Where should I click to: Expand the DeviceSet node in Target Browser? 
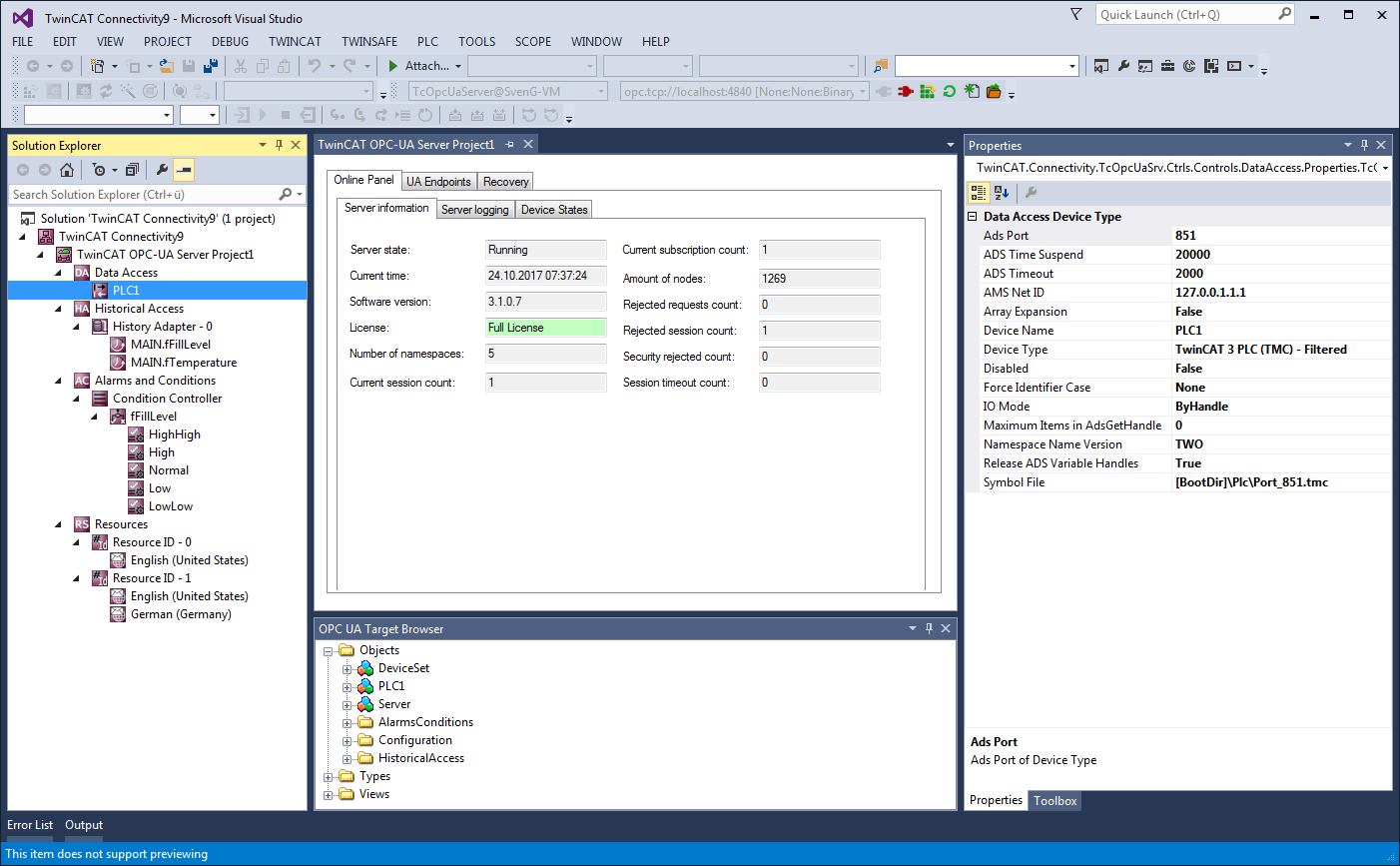[347, 669]
